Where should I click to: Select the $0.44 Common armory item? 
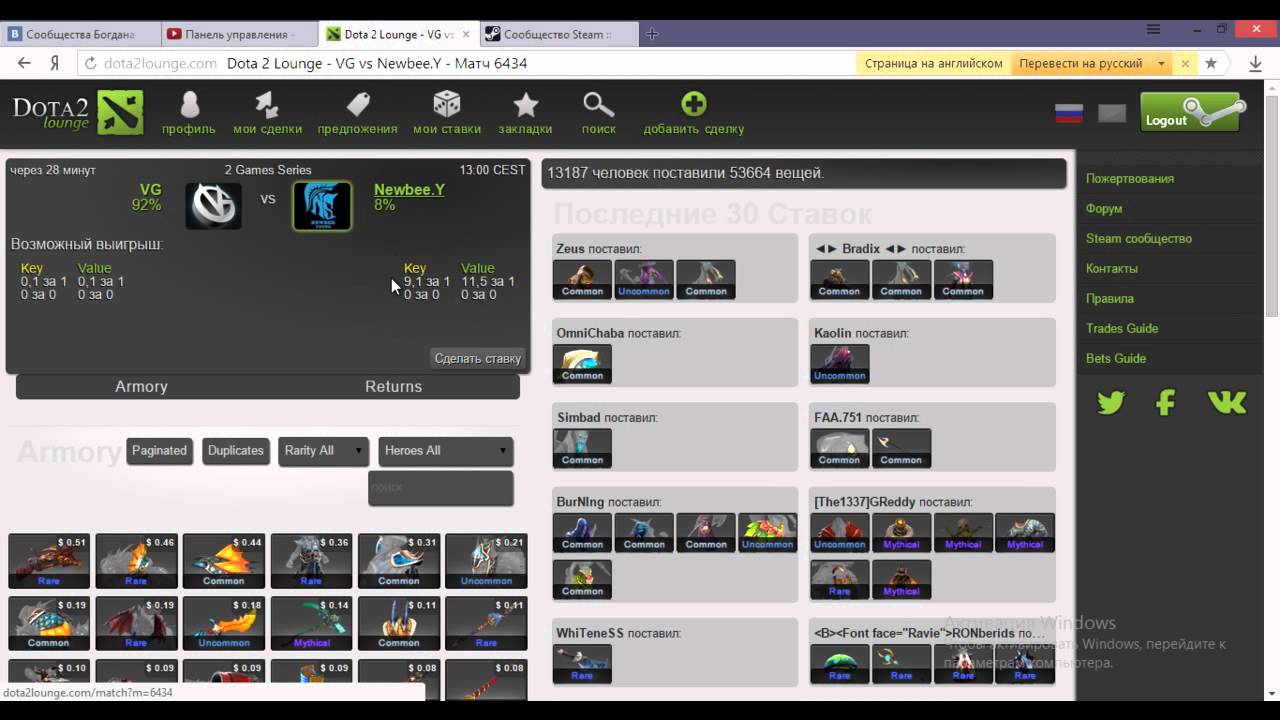coord(224,561)
